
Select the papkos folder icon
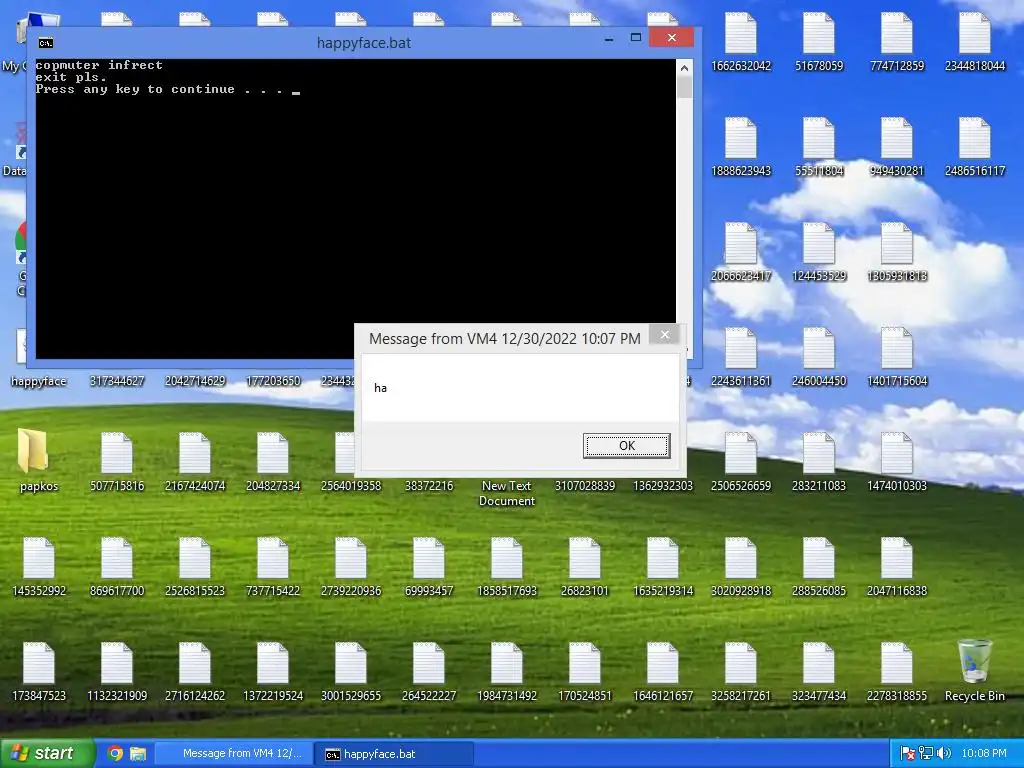(39, 460)
